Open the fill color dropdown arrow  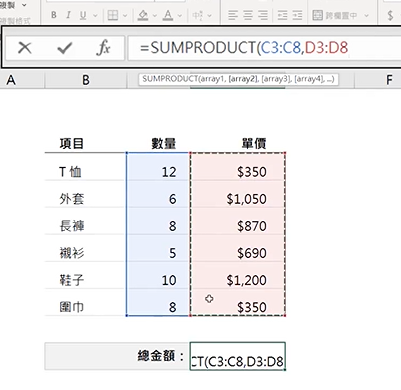(x=155, y=15)
